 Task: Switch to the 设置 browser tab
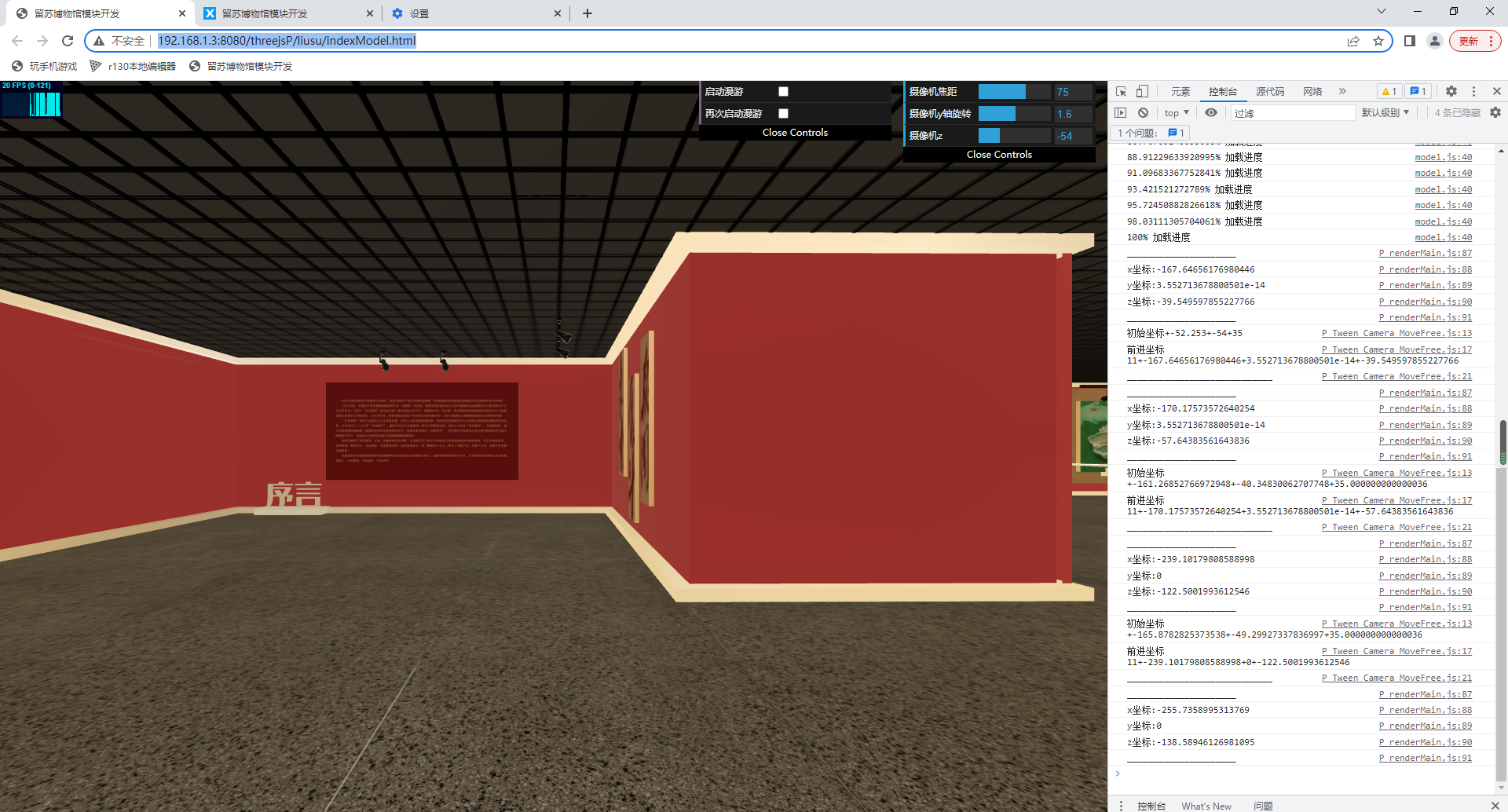click(x=475, y=13)
